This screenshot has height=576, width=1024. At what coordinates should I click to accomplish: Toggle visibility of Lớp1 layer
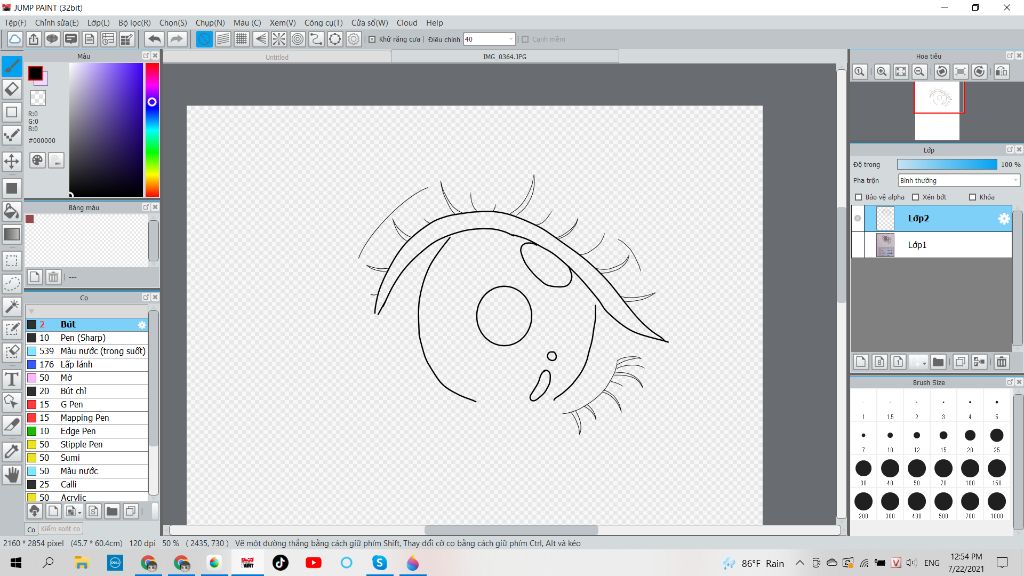click(858, 245)
